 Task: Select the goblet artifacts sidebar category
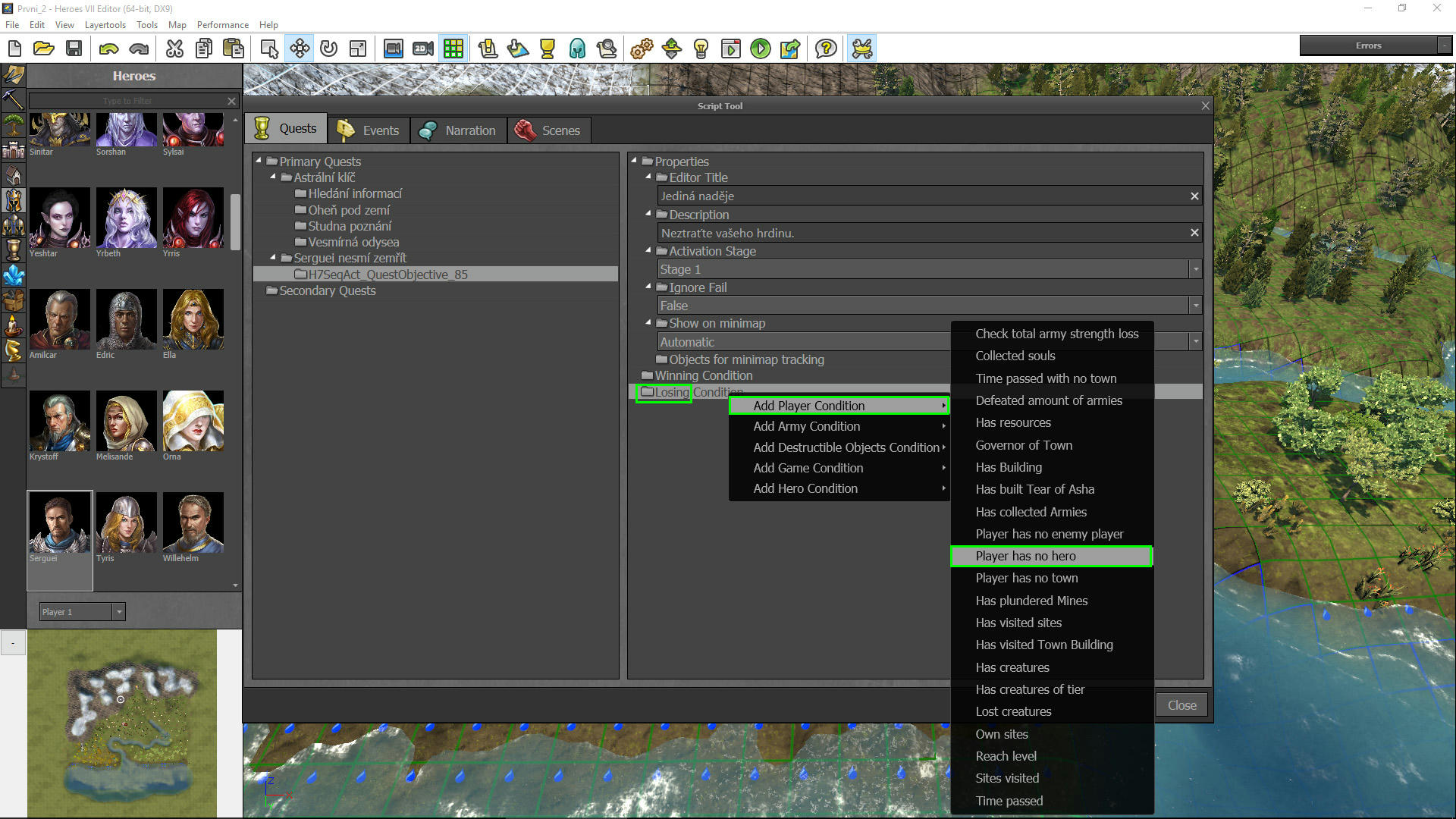coord(13,249)
